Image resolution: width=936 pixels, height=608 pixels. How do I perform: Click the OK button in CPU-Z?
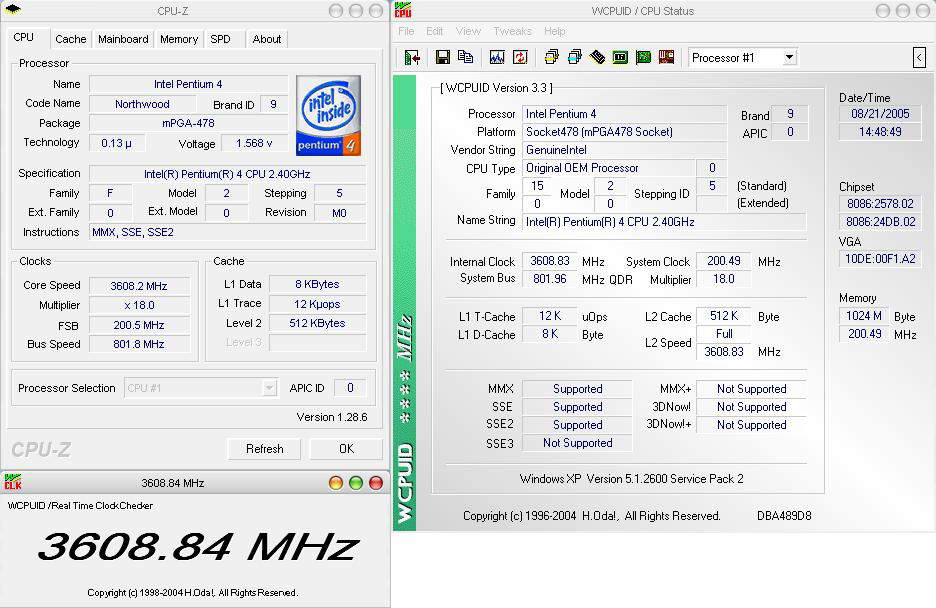(346, 449)
